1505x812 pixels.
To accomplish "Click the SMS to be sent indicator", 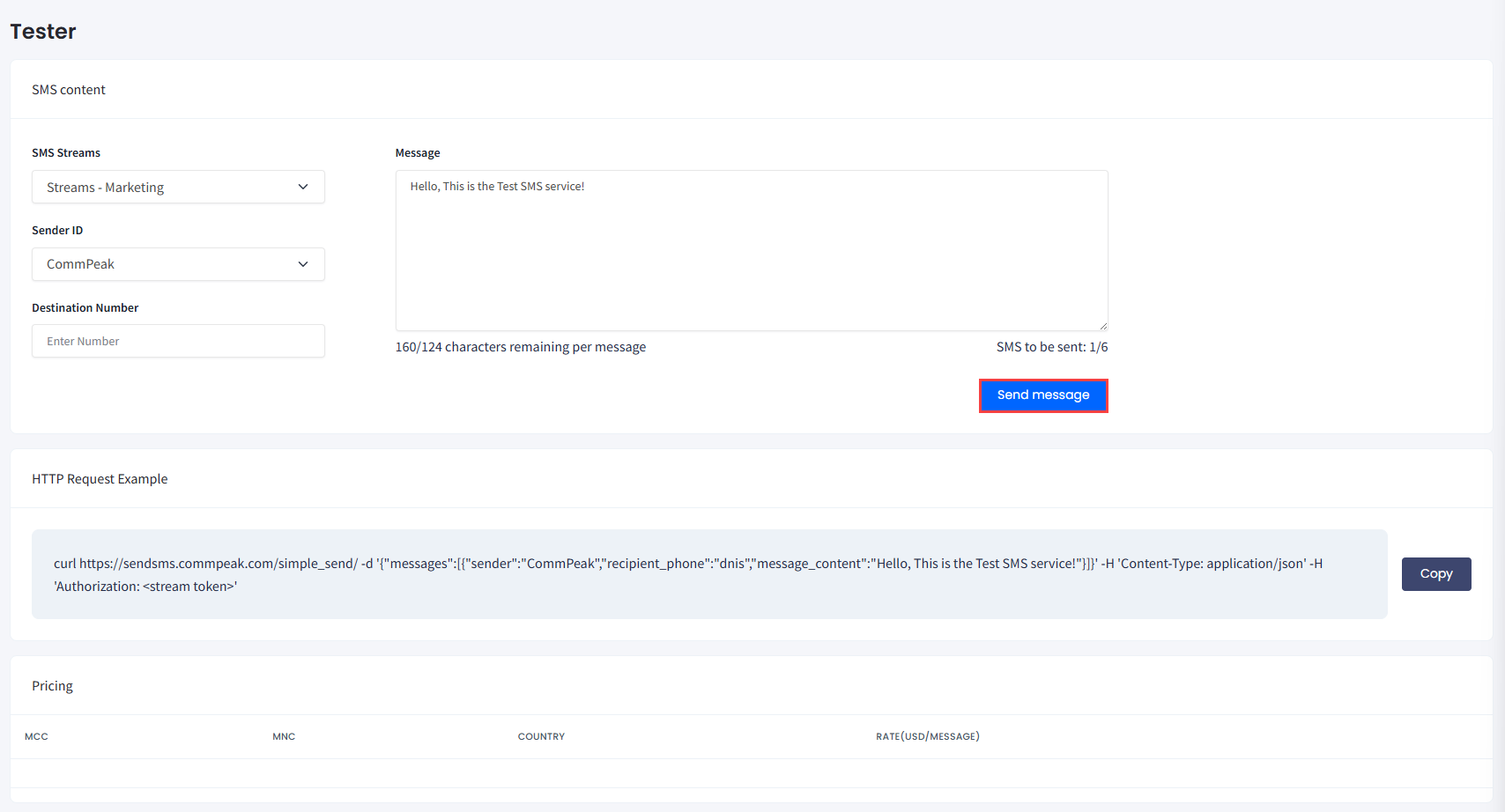I will click(x=1052, y=346).
